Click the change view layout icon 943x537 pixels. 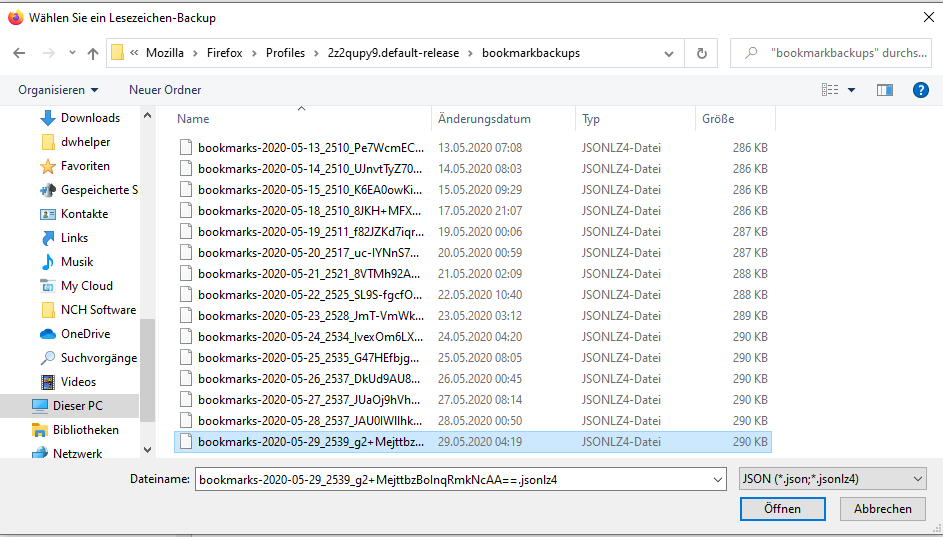click(x=830, y=90)
